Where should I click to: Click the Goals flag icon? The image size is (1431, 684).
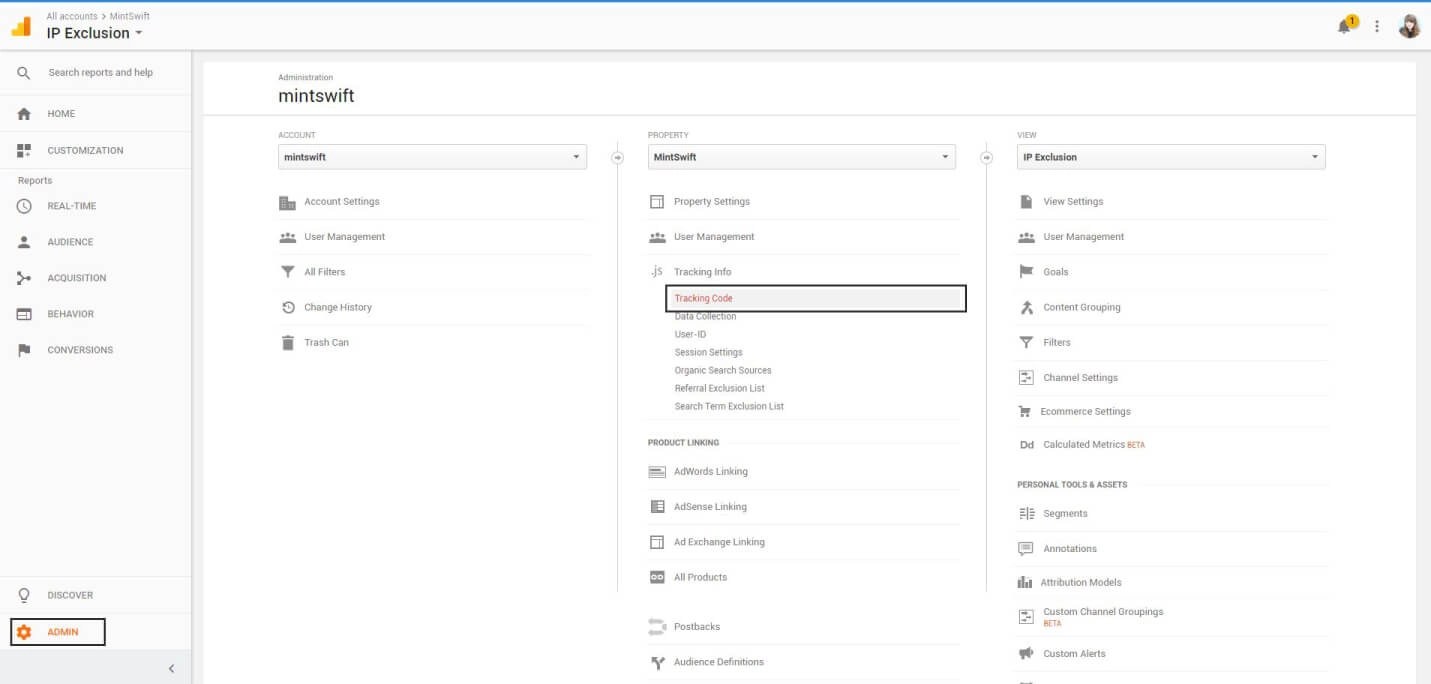click(x=1025, y=271)
